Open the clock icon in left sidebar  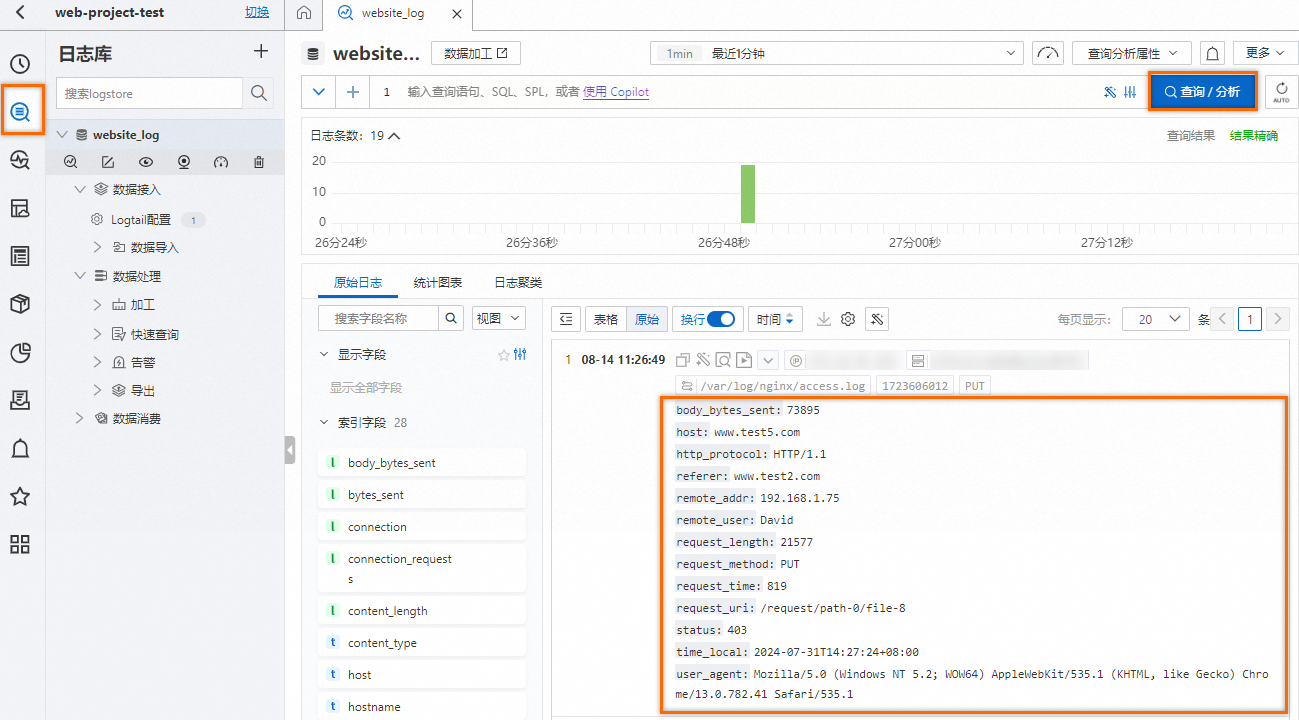tap(20, 65)
